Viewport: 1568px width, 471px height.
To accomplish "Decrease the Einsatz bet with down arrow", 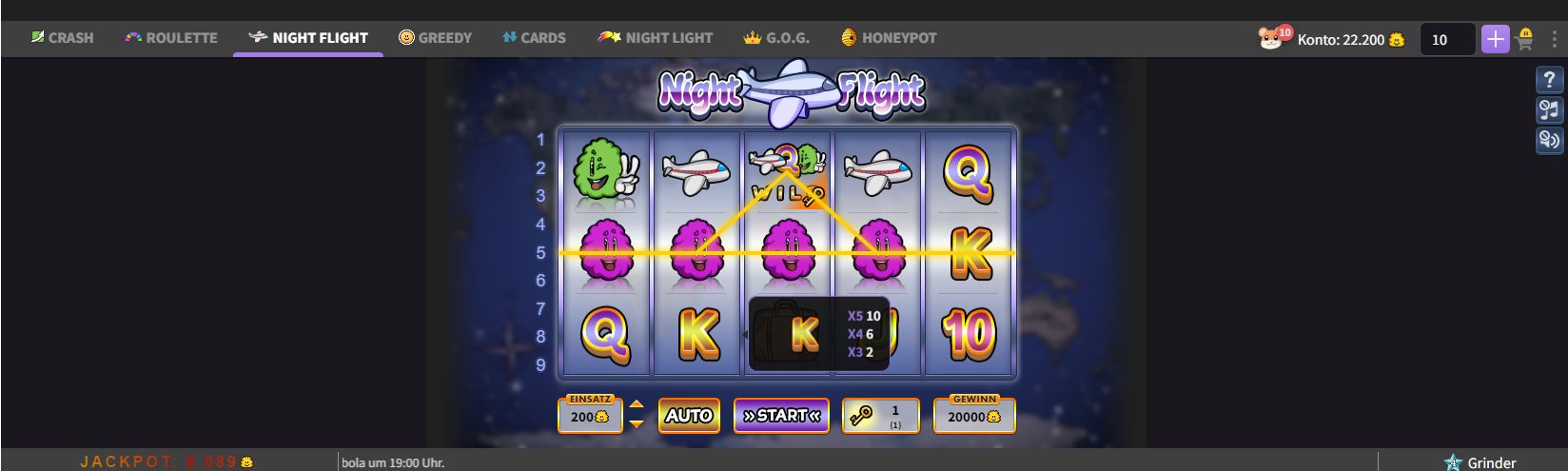I will (x=637, y=424).
